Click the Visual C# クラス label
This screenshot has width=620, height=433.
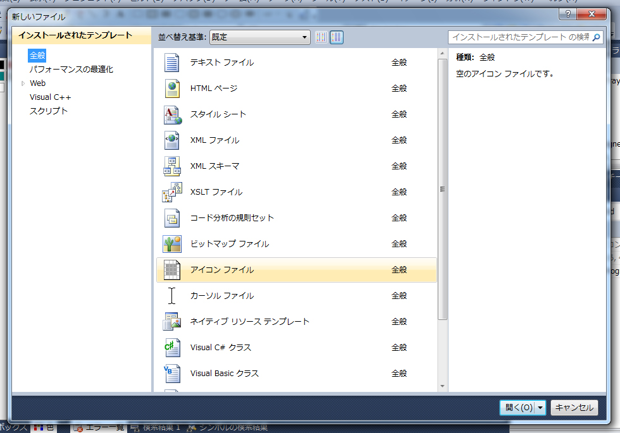(220, 348)
